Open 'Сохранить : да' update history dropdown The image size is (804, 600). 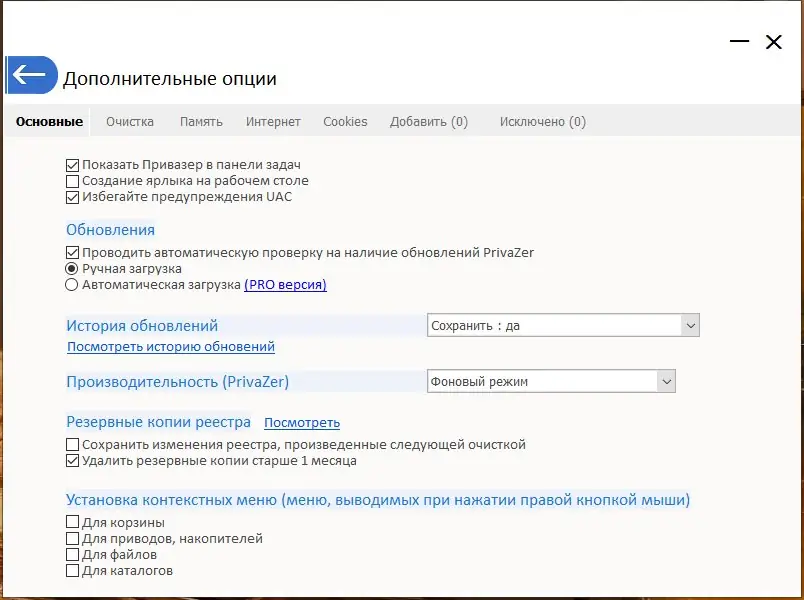(x=563, y=325)
